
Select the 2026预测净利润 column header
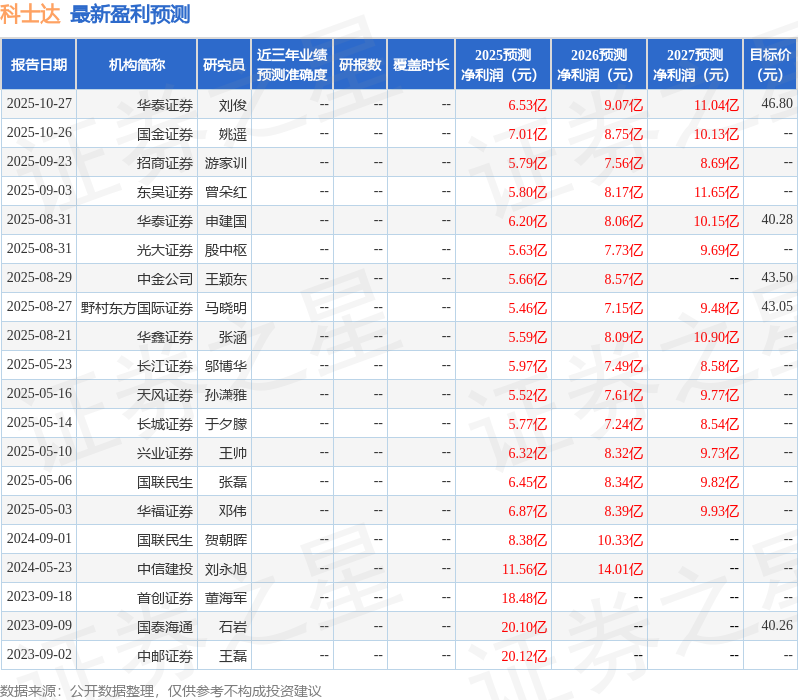pyautogui.click(x=599, y=65)
